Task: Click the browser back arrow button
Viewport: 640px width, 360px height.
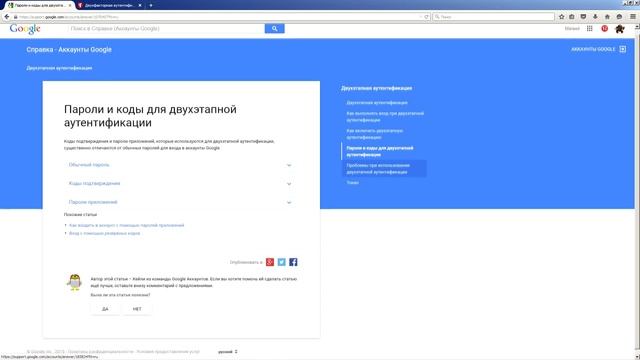Action: pos(7,17)
